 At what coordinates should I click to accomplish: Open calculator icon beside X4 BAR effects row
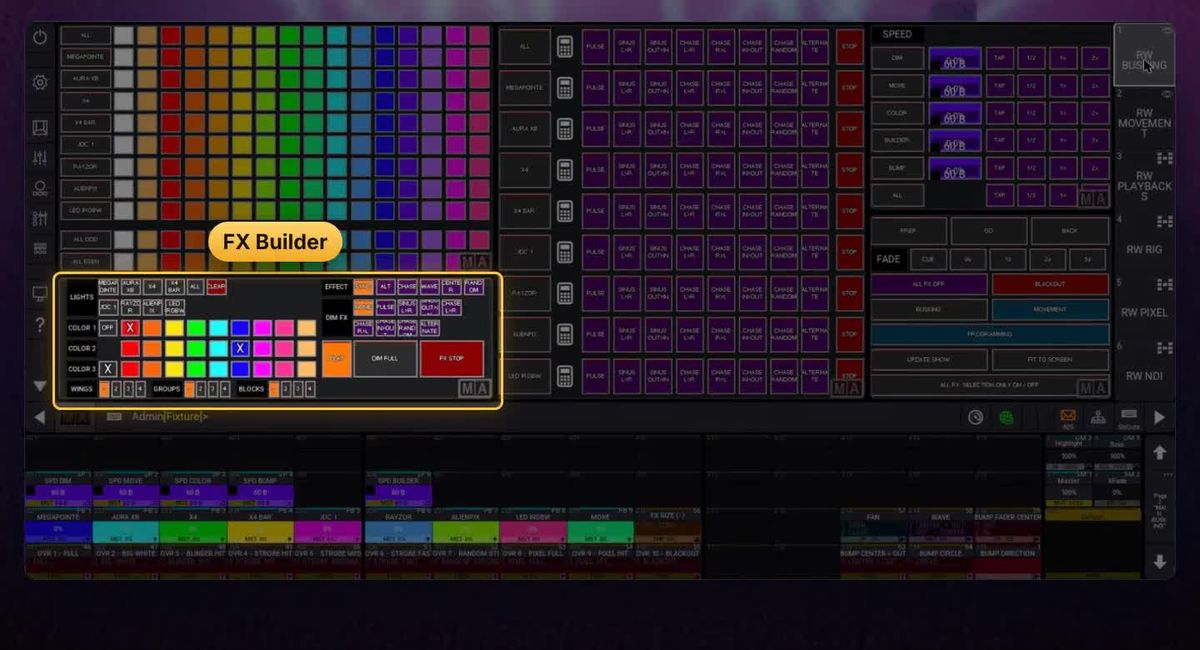[x=565, y=211]
